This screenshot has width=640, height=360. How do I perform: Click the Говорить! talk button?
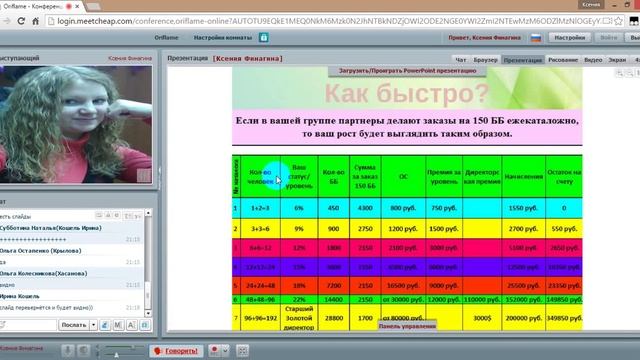click(x=176, y=351)
